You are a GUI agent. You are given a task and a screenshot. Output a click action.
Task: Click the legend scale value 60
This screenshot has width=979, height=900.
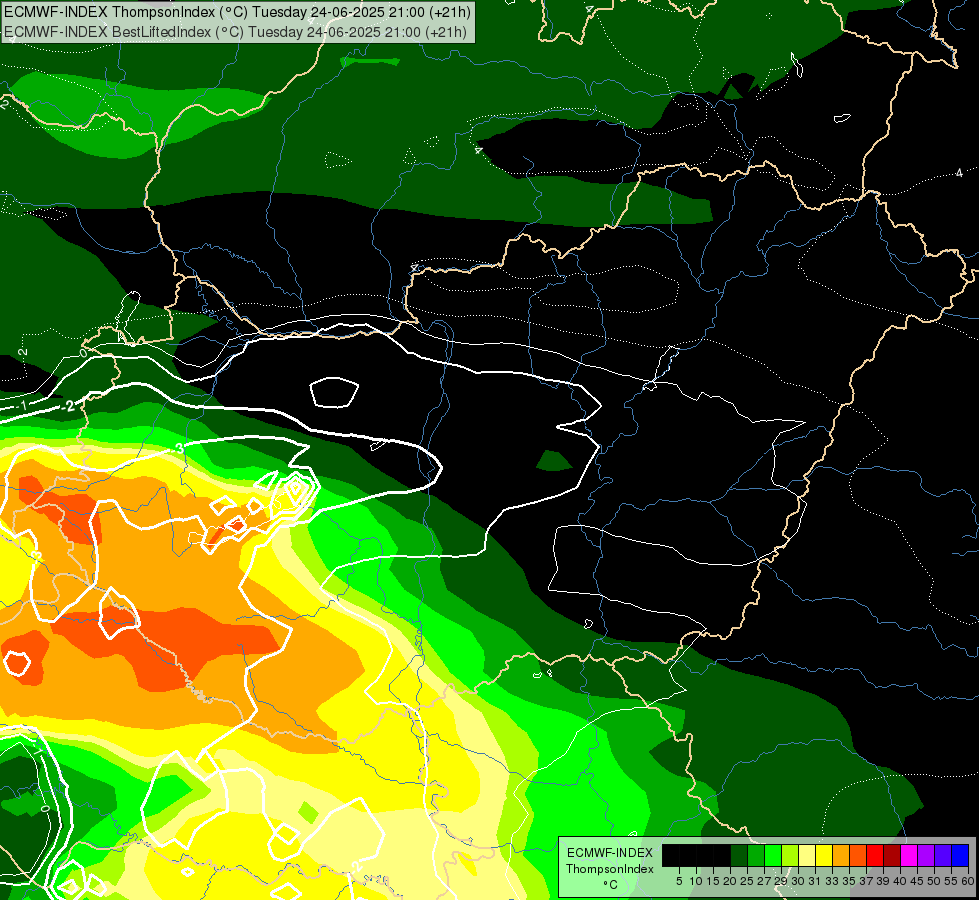point(968,881)
